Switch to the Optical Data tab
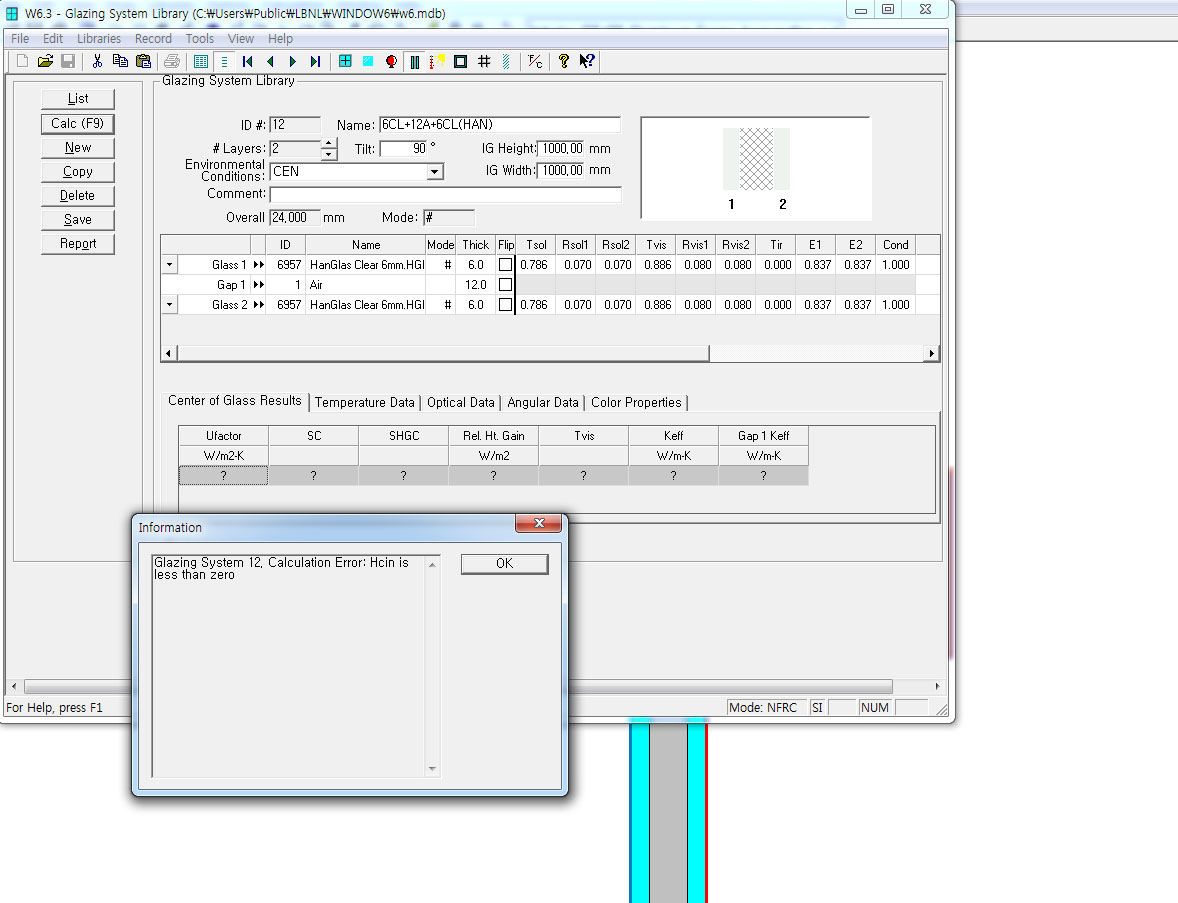Screen dimensions: 1178x903 pos(460,402)
